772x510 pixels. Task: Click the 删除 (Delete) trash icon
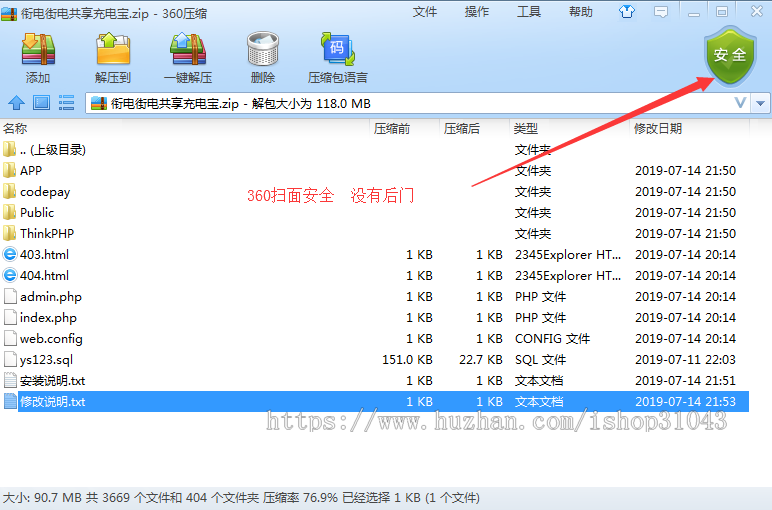click(x=263, y=49)
